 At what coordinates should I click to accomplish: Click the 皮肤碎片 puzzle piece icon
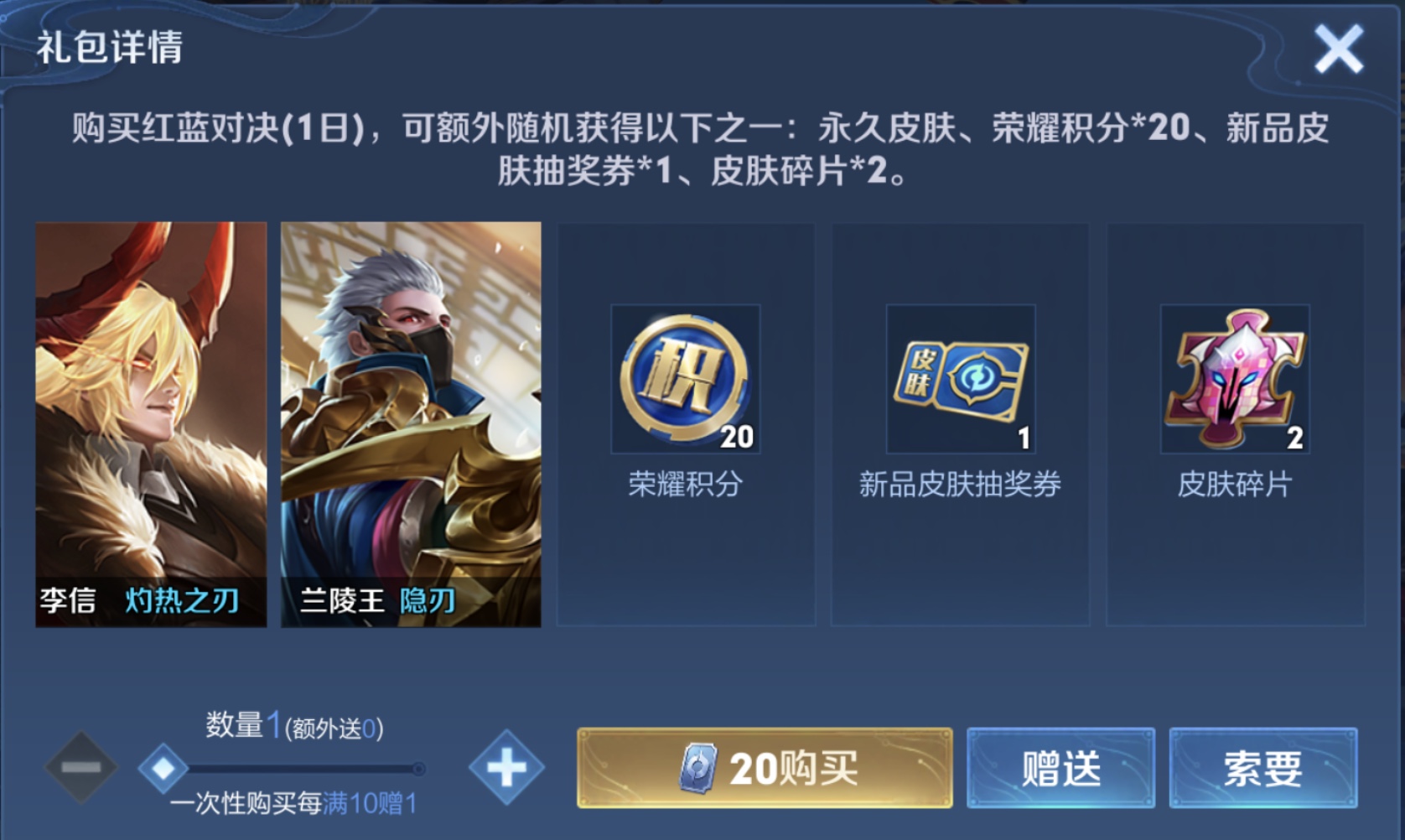(1235, 379)
